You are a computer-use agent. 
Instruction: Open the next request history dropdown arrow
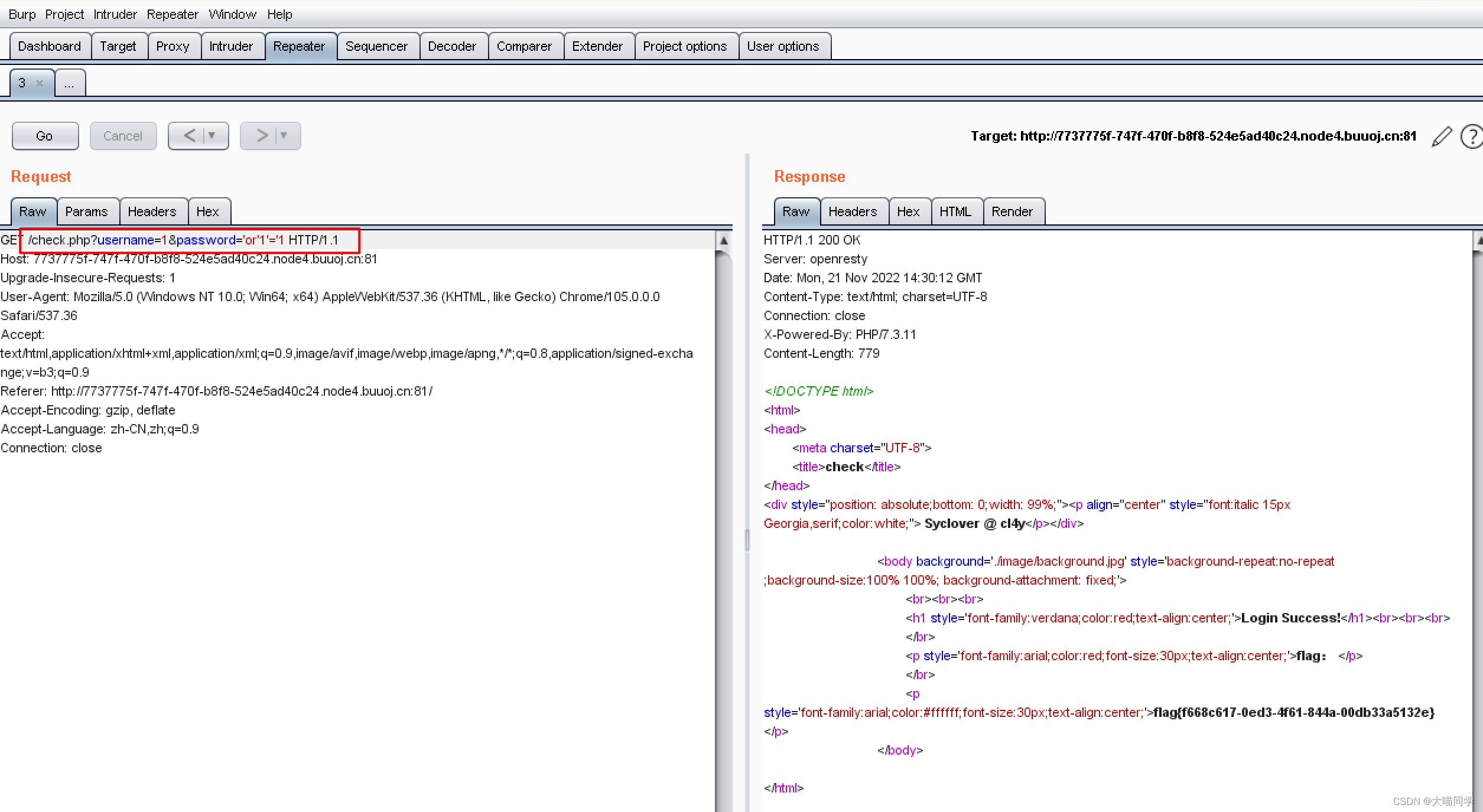(284, 136)
